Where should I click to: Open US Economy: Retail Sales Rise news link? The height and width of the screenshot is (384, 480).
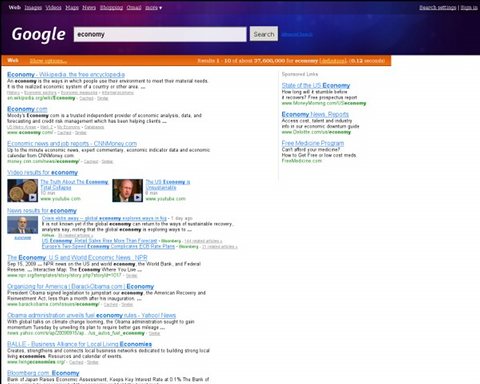pyautogui.click(x=99, y=241)
